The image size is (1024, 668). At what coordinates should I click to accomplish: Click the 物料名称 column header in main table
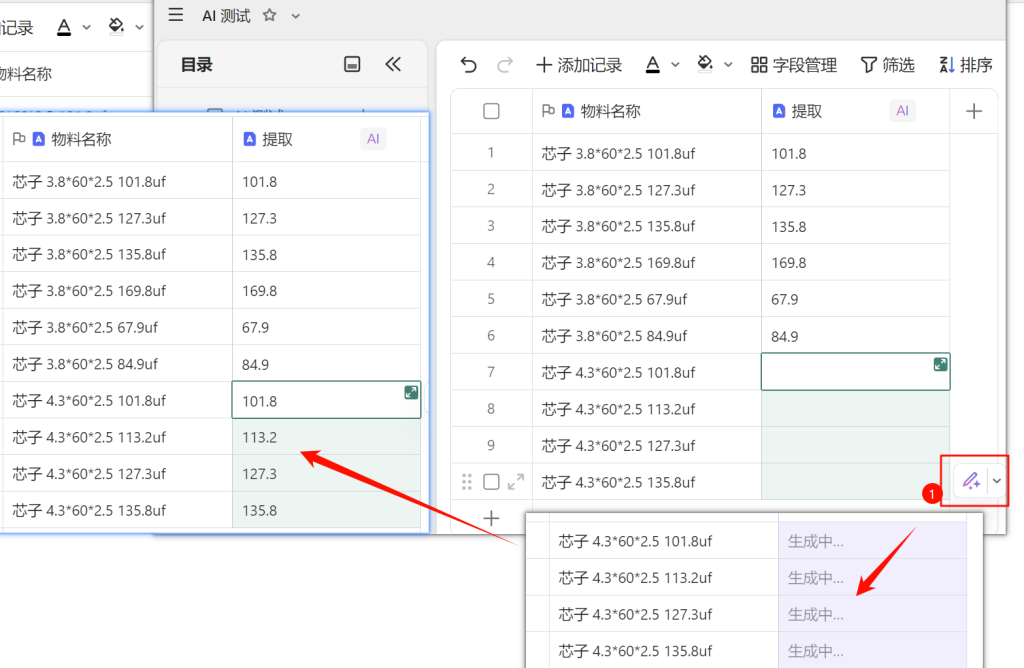click(647, 111)
